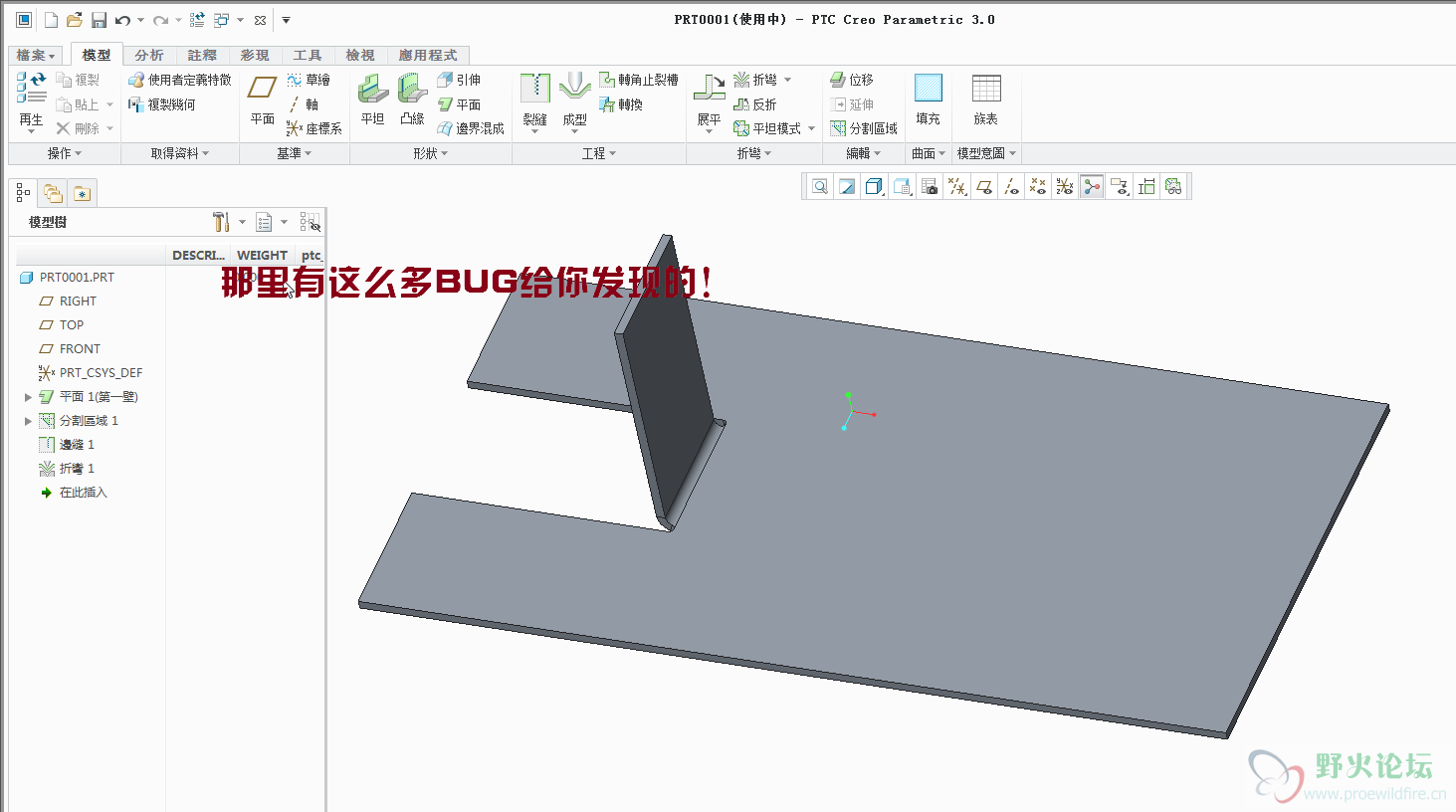Select 折彎 1 feature in model tree
This screenshot has width=1456, height=812.
click(67, 469)
